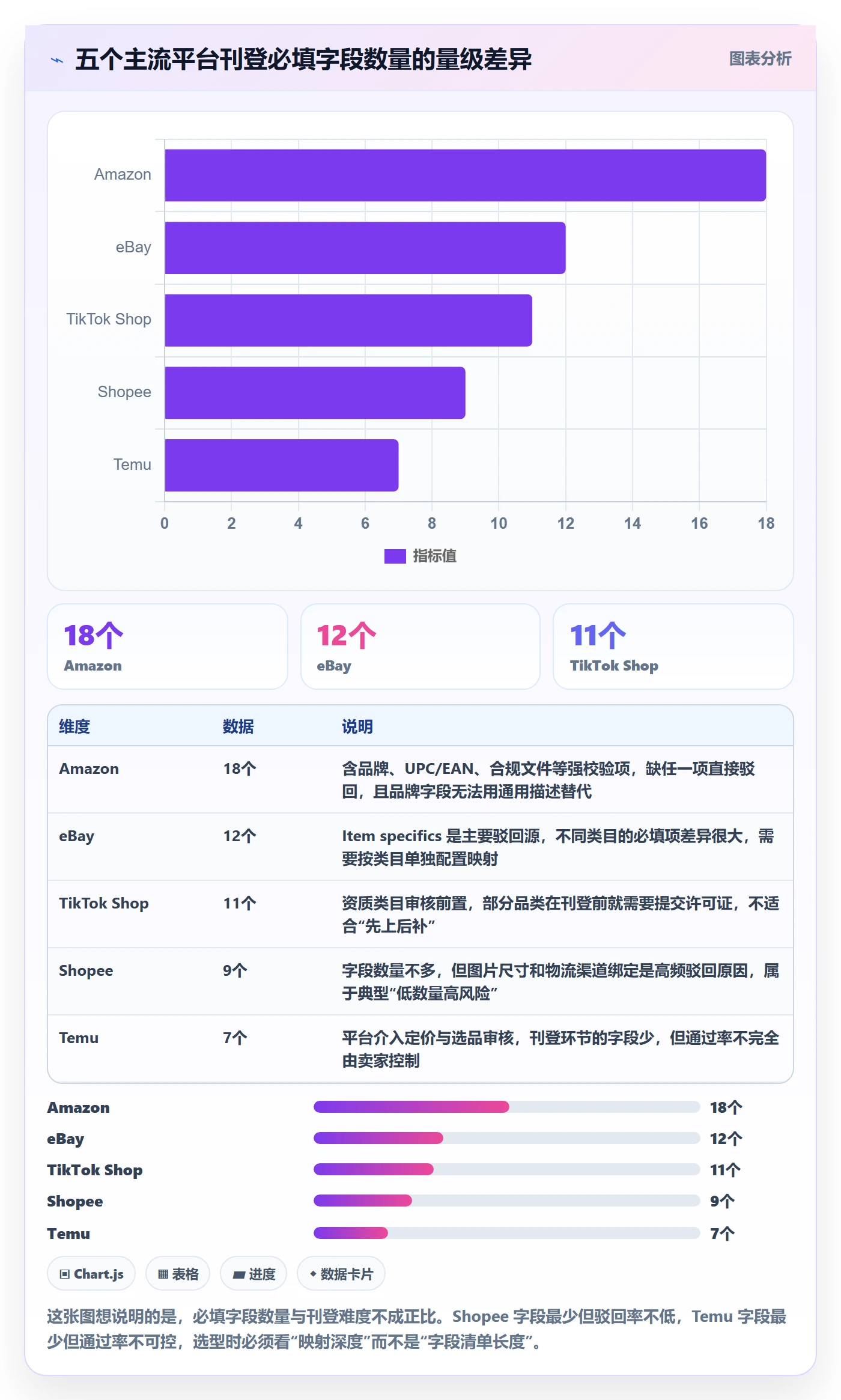Image resolution: width=841 pixels, height=1400 pixels.
Task: Click the Amazon progress row label
Action: tap(79, 1107)
